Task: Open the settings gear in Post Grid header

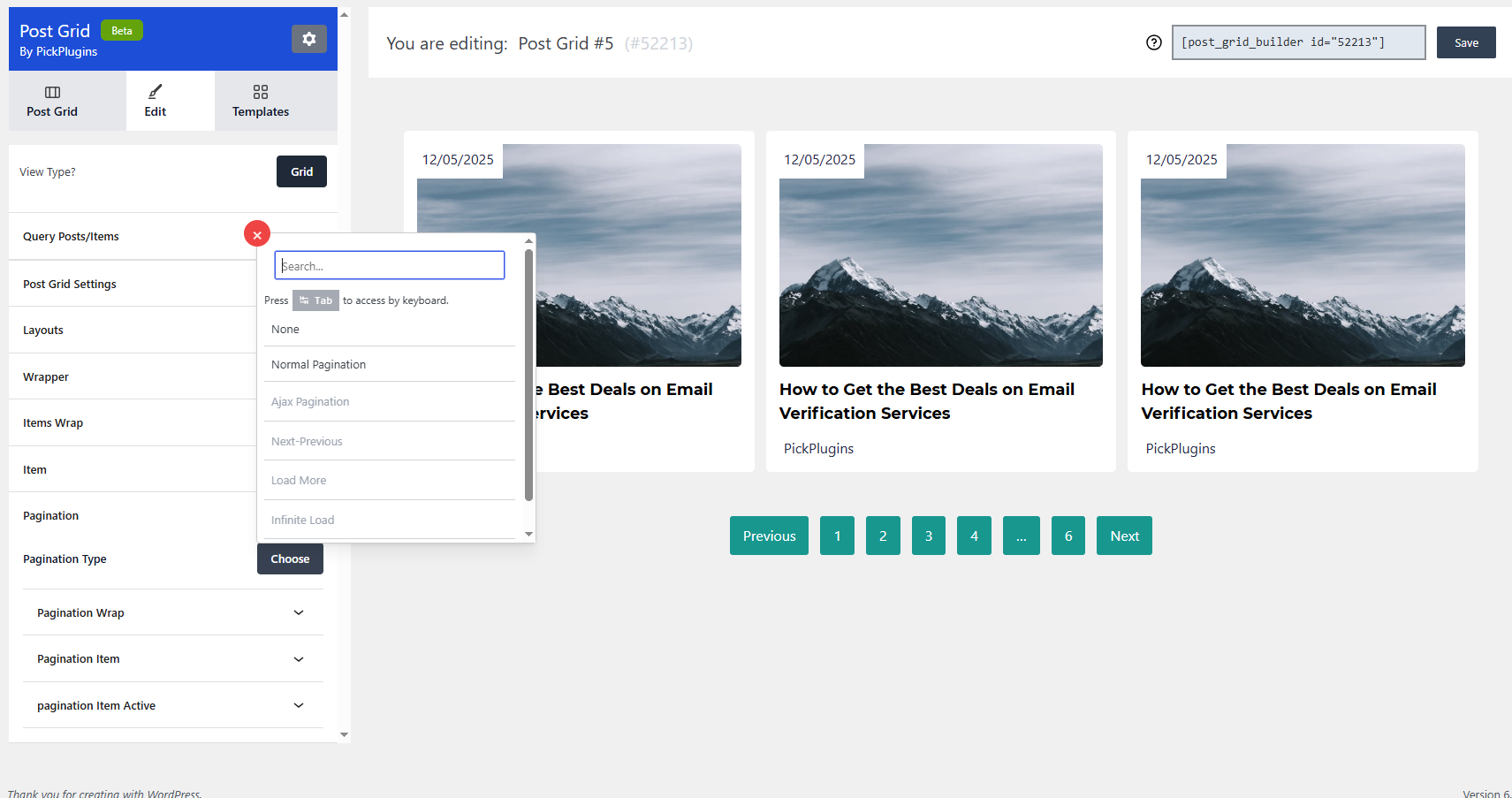Action: click(309, 39)
